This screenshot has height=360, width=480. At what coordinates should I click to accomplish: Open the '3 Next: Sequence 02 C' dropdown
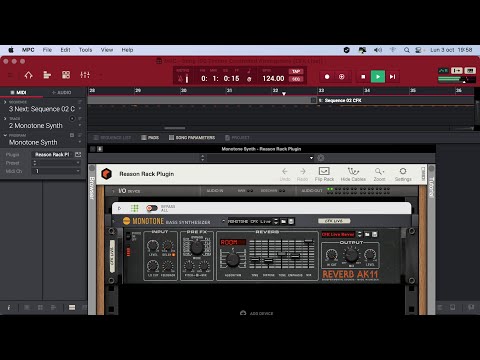coord(80,109)
